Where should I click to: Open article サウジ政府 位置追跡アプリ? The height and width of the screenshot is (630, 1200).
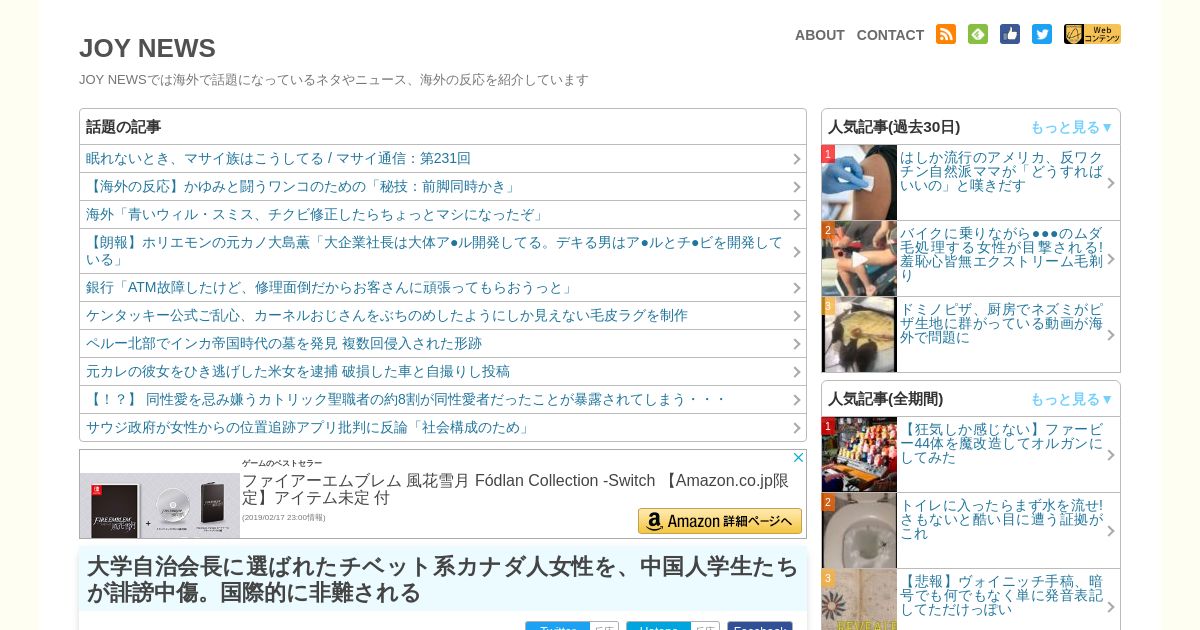pyautogui.click(x=310, y=427)
